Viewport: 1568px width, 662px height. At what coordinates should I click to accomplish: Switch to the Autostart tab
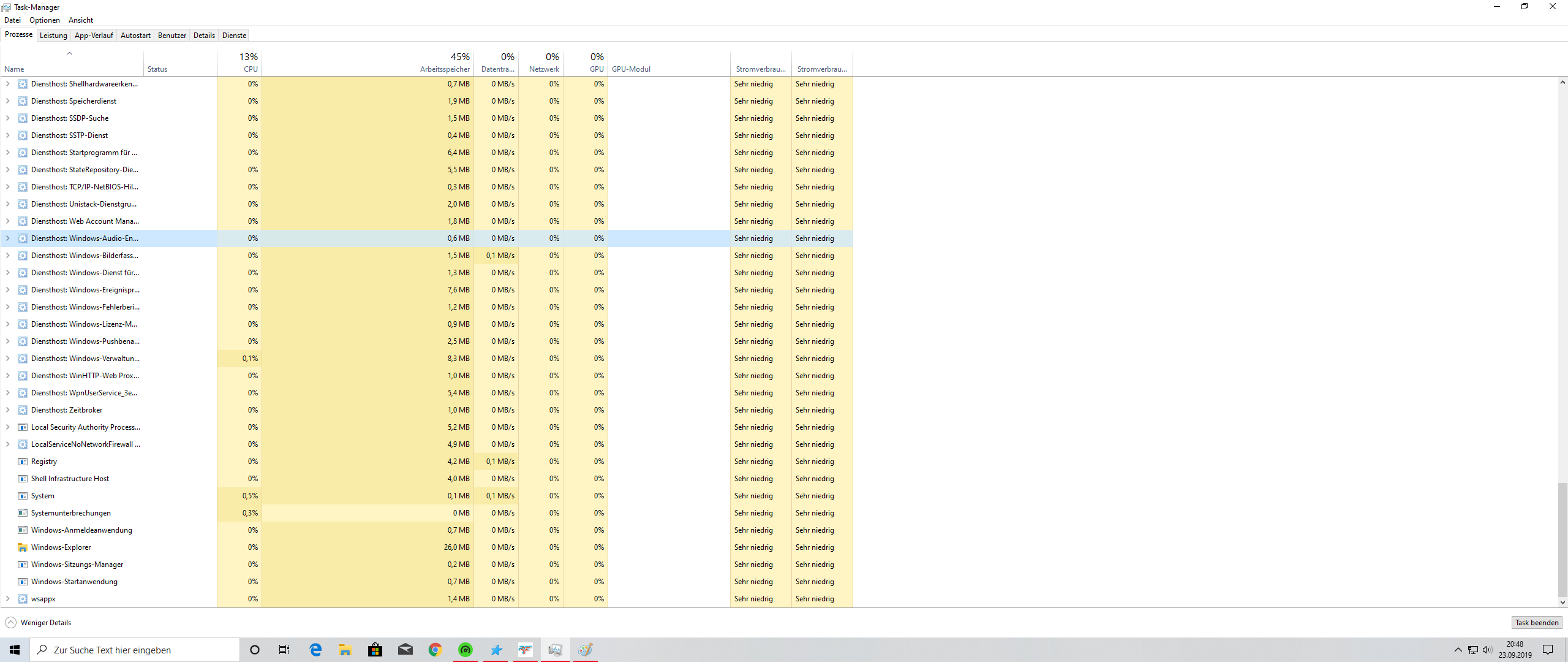(135, 36)
